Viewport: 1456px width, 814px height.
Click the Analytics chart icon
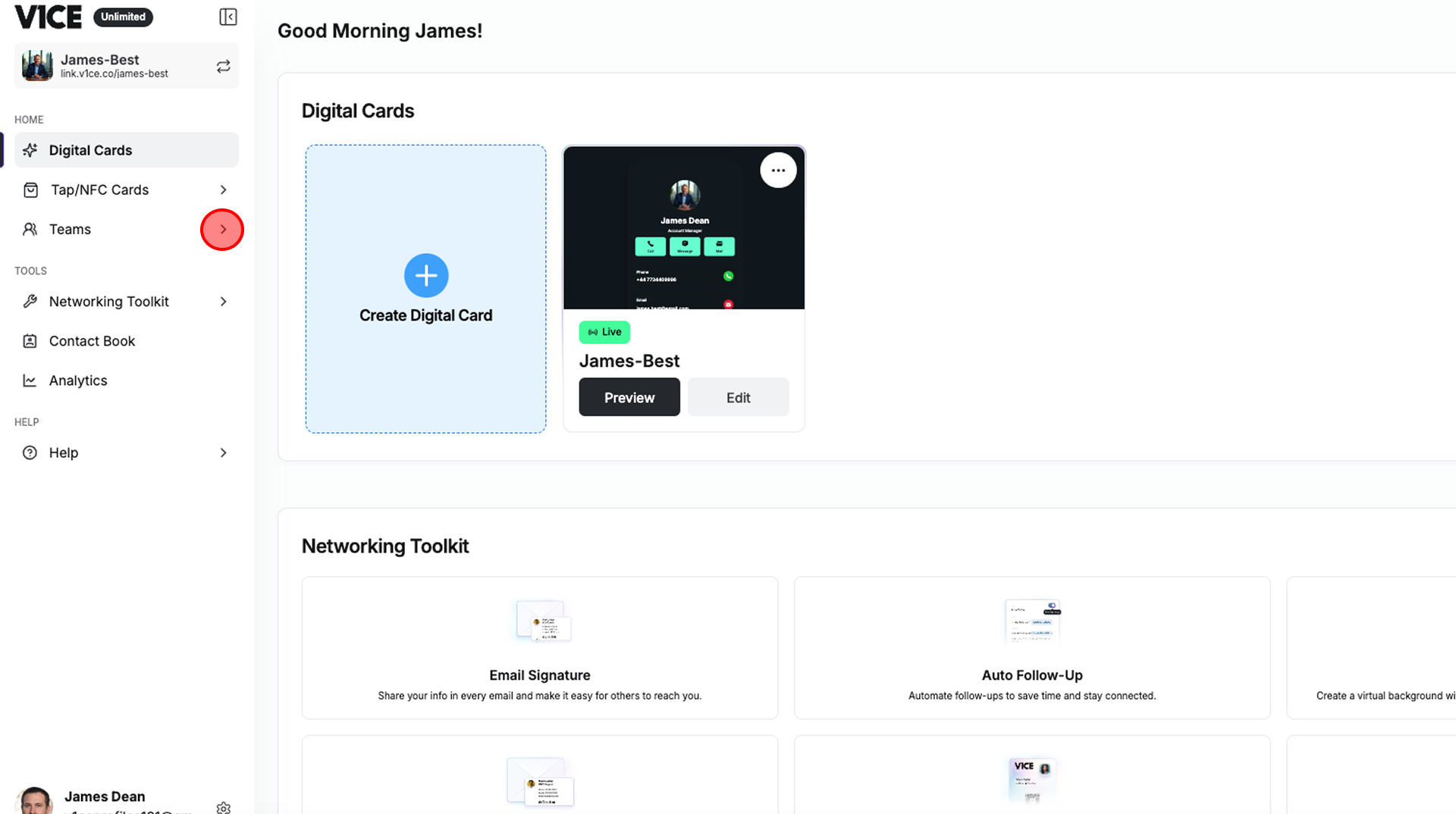[30, 380]
